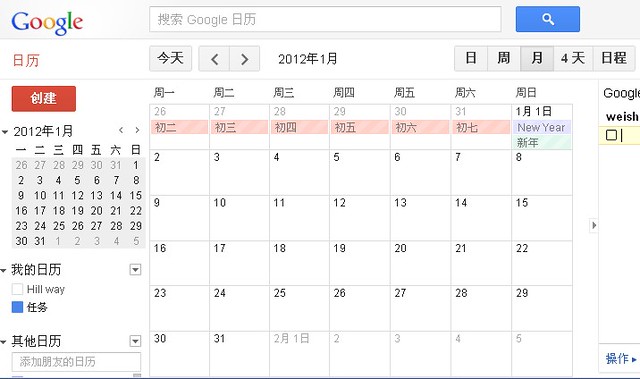Click the Hill way calendar name

click(x=46, y=289)
